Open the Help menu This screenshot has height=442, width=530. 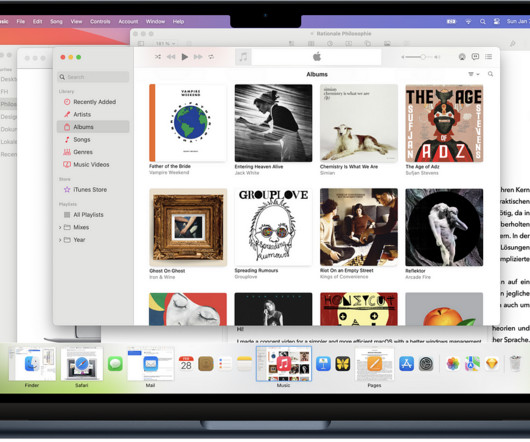pos(178,21)
